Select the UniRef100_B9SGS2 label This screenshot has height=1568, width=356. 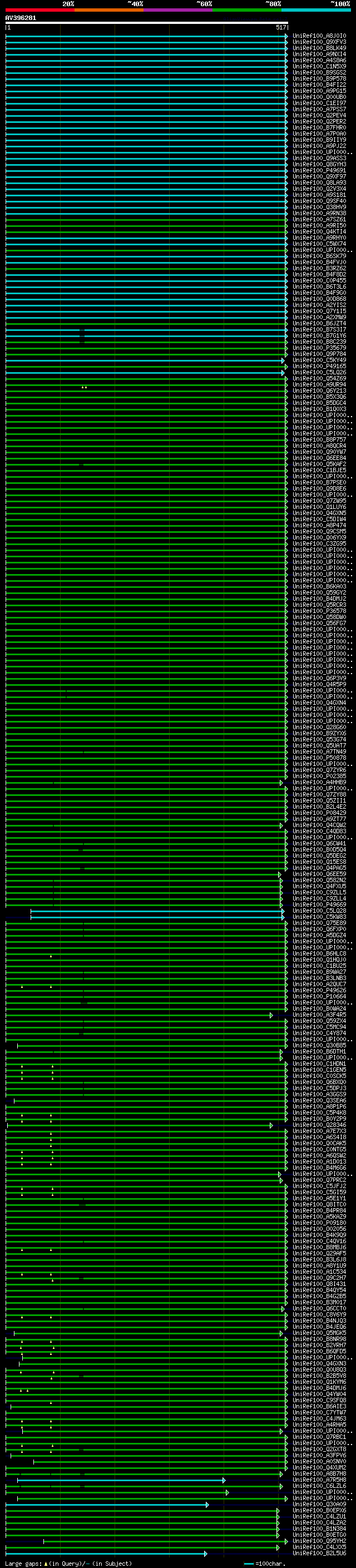[319, 72]
